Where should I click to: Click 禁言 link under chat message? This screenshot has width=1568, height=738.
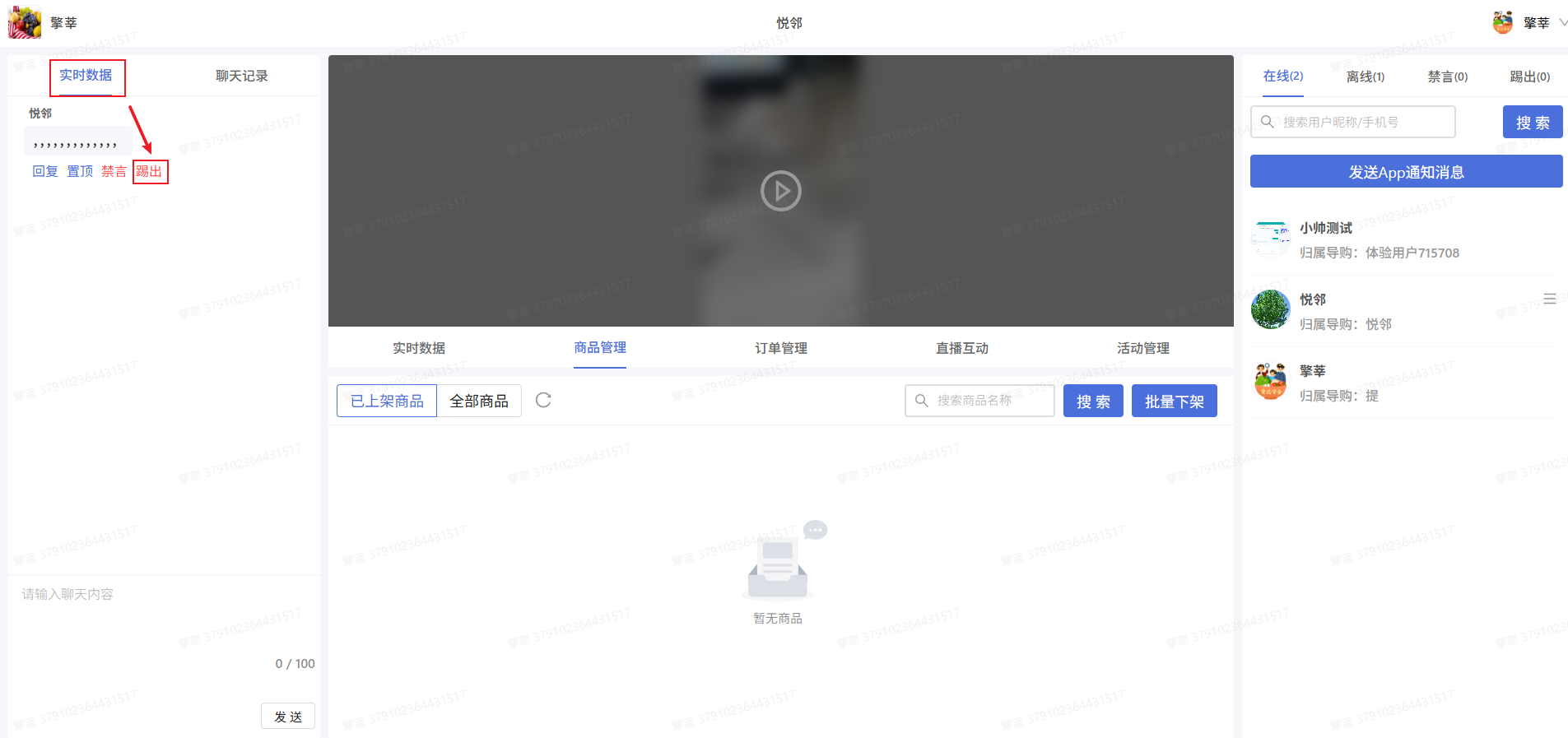tap(114, 171)
